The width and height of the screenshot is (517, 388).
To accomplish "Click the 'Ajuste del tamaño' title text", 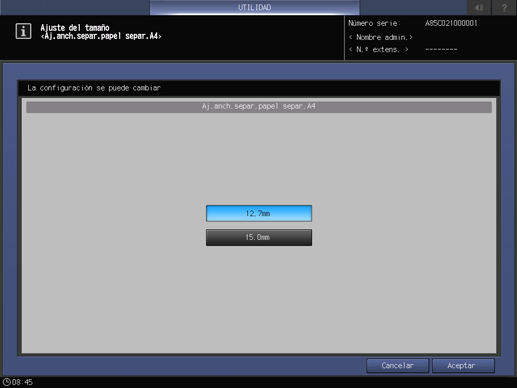I will (x=75, y=28).
